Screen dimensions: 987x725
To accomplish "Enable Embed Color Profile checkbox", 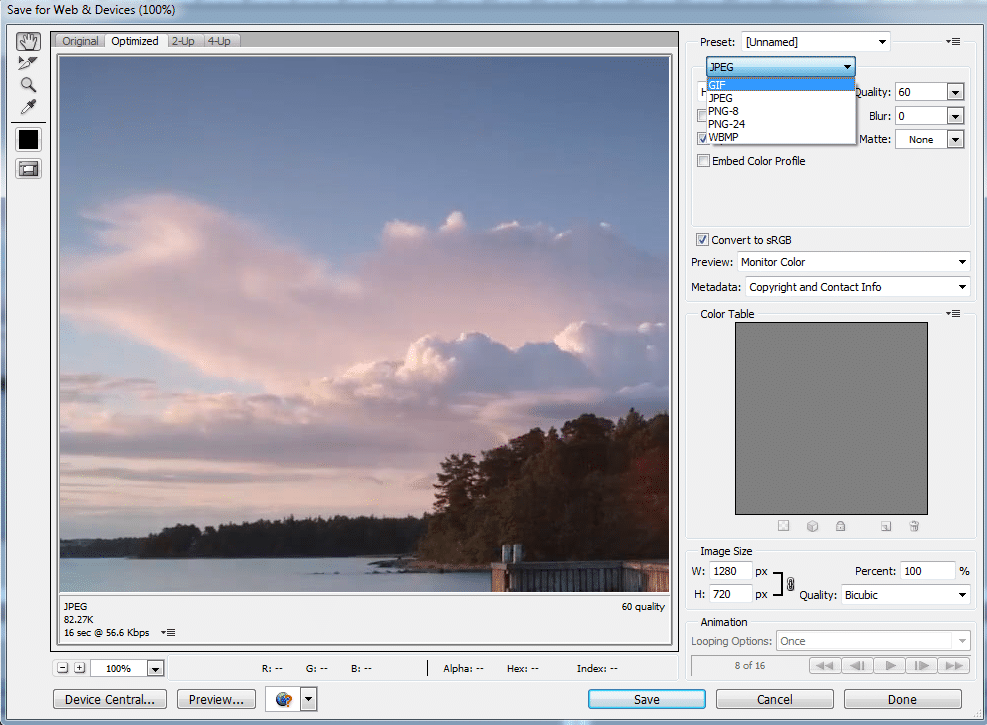I will [704, 161].
